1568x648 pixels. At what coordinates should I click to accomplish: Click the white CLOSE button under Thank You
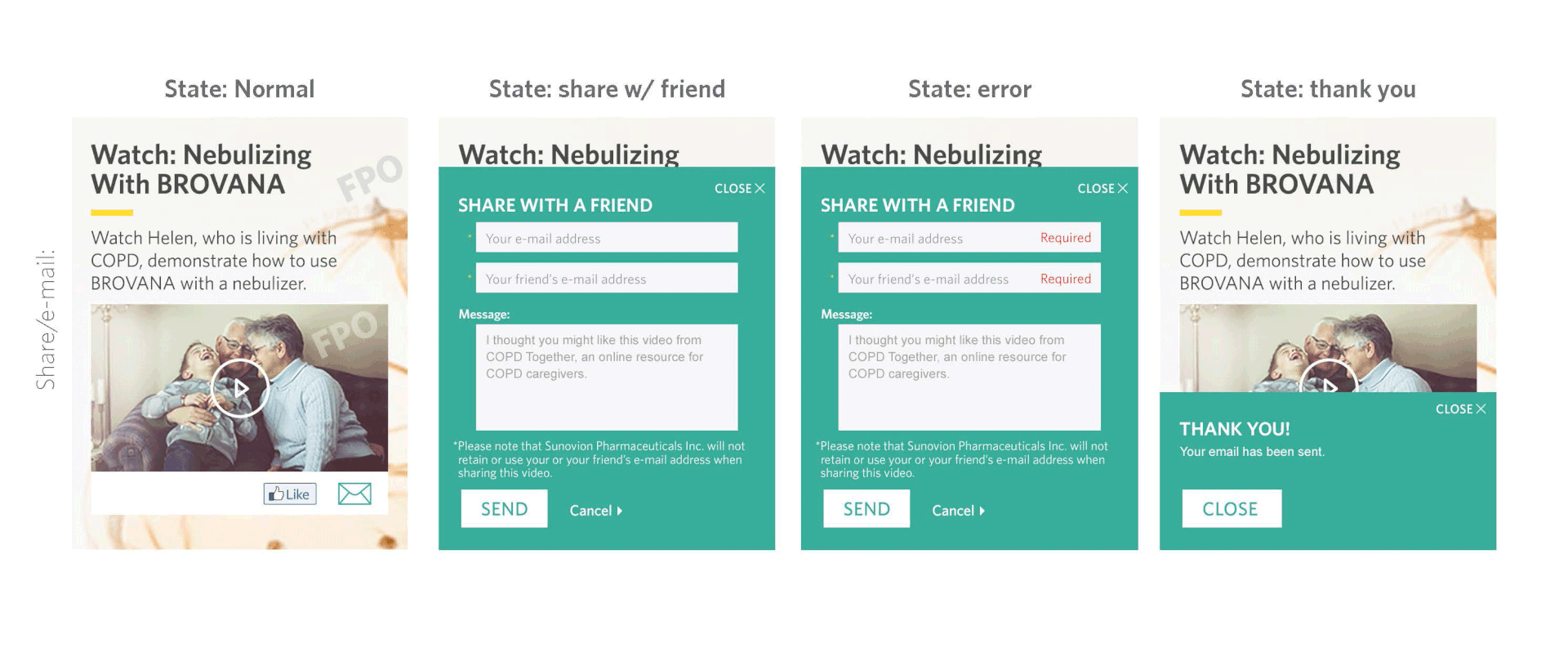tap(1232, 508)
